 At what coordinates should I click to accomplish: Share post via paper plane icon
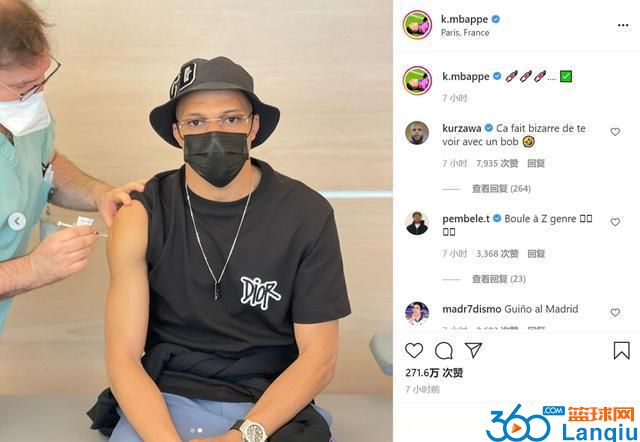pyautogui.click(x=473, y=350)
